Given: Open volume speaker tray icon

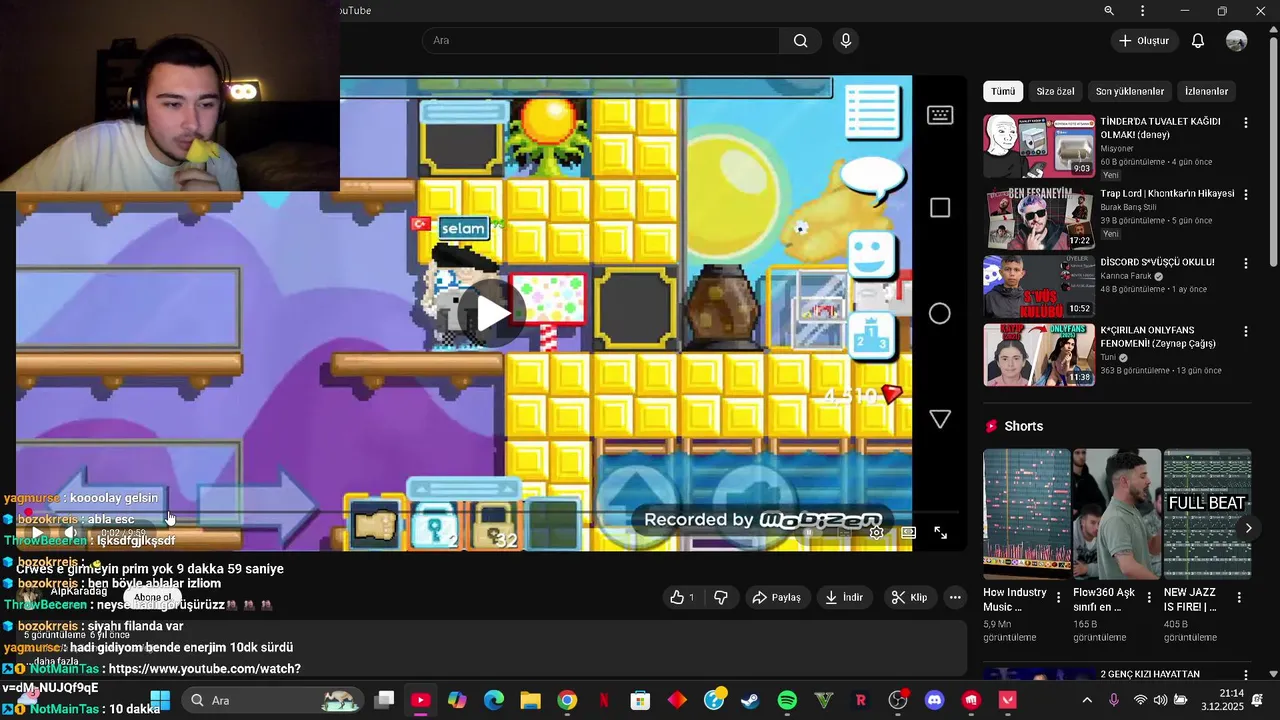Looking at the screenshot, I should point(1160,700).
